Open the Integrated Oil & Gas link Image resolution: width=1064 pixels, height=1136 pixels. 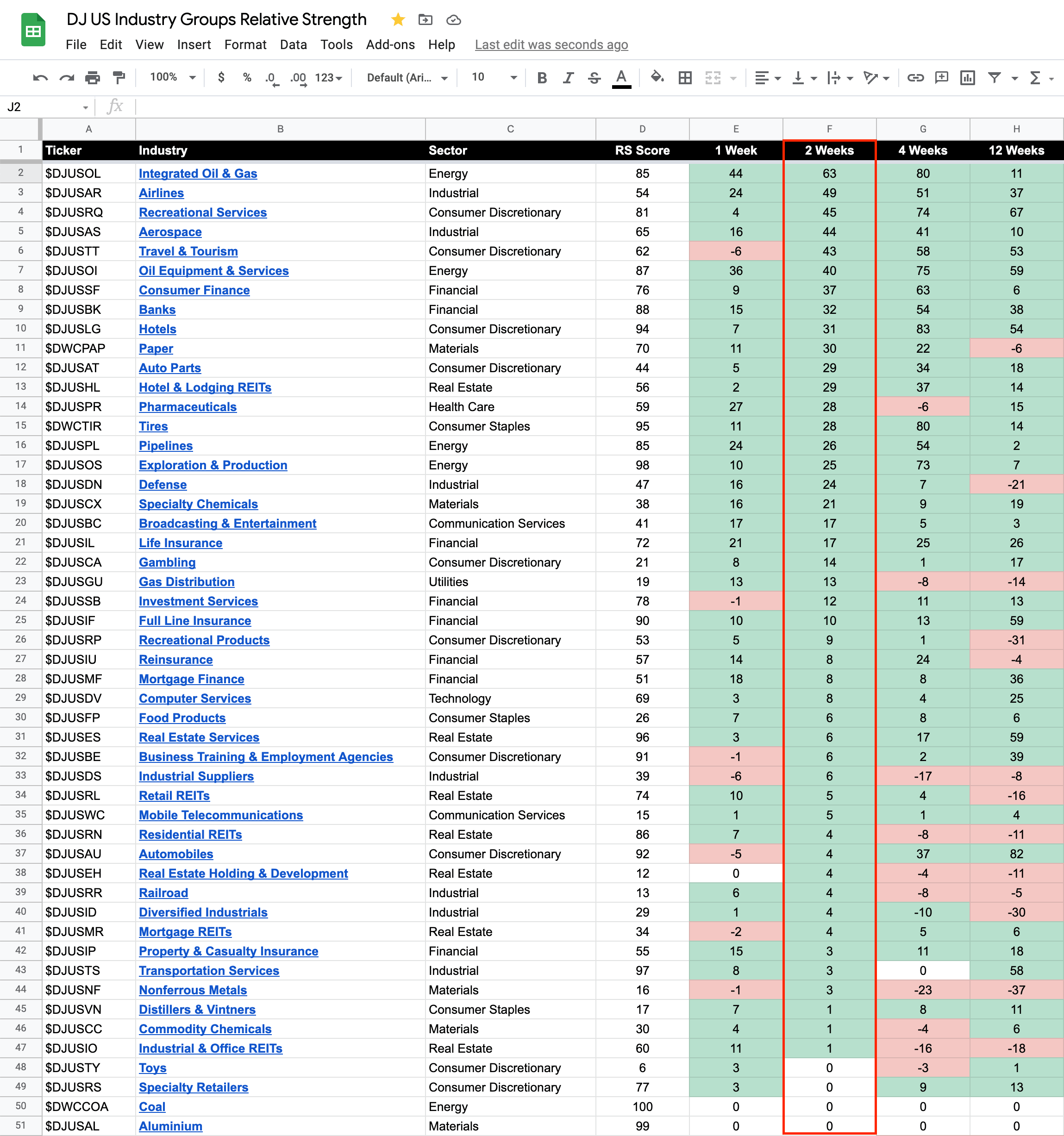tap(198, 174)
